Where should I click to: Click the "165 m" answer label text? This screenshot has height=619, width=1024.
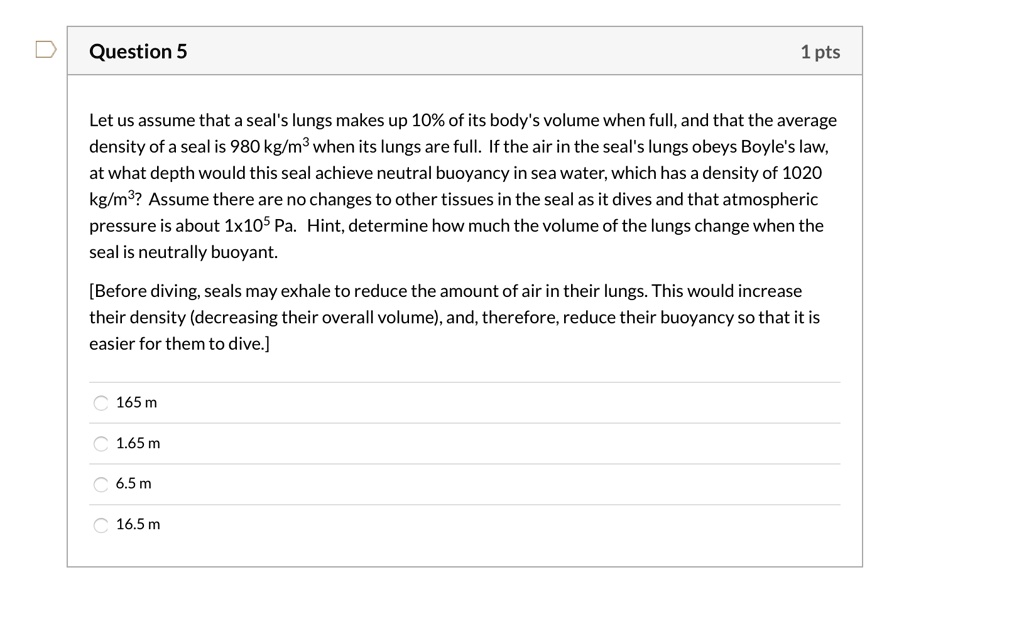coord(136,402)
